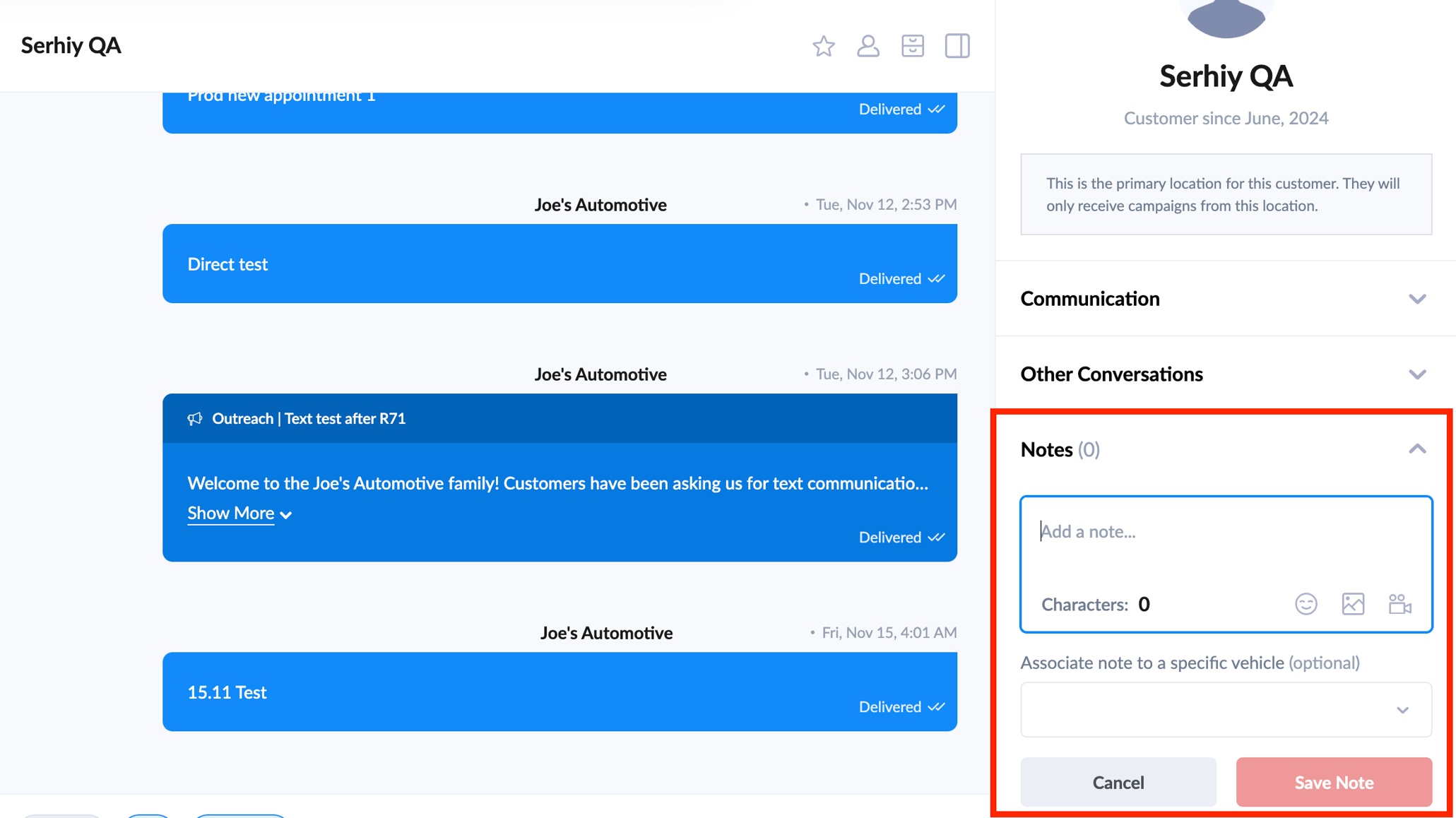This screenshot has width=1456, height=818.
Task: Click the 15.11 Test message bubble
Action: [560, 692]
